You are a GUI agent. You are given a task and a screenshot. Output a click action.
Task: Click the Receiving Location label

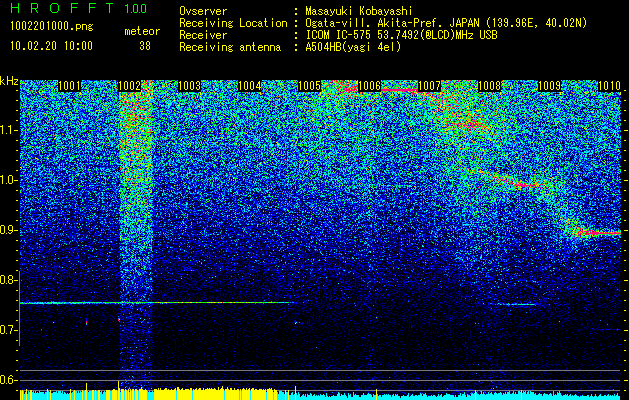coord(233,23)
